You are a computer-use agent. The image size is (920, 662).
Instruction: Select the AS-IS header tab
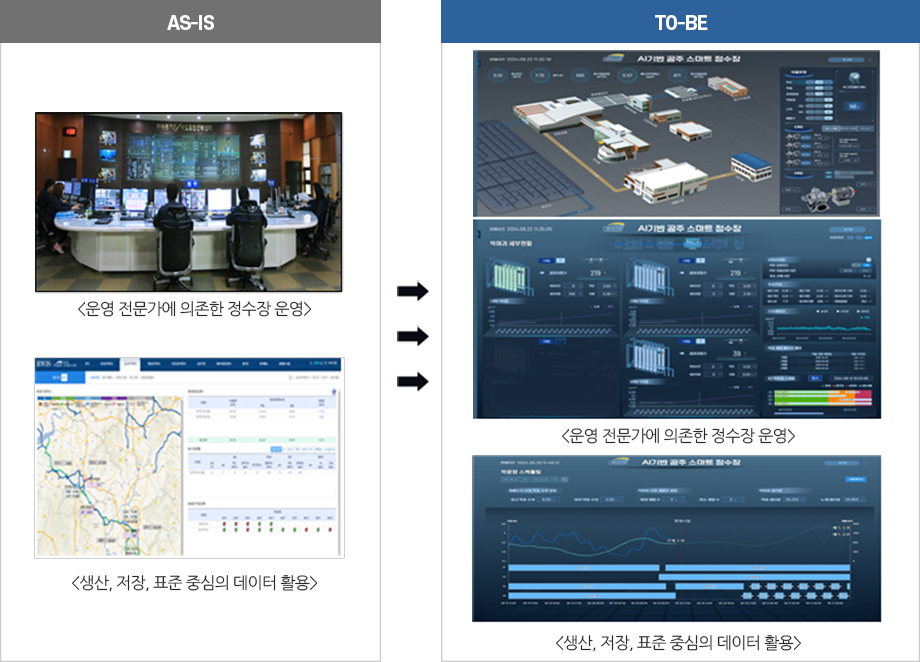[190, 22]
